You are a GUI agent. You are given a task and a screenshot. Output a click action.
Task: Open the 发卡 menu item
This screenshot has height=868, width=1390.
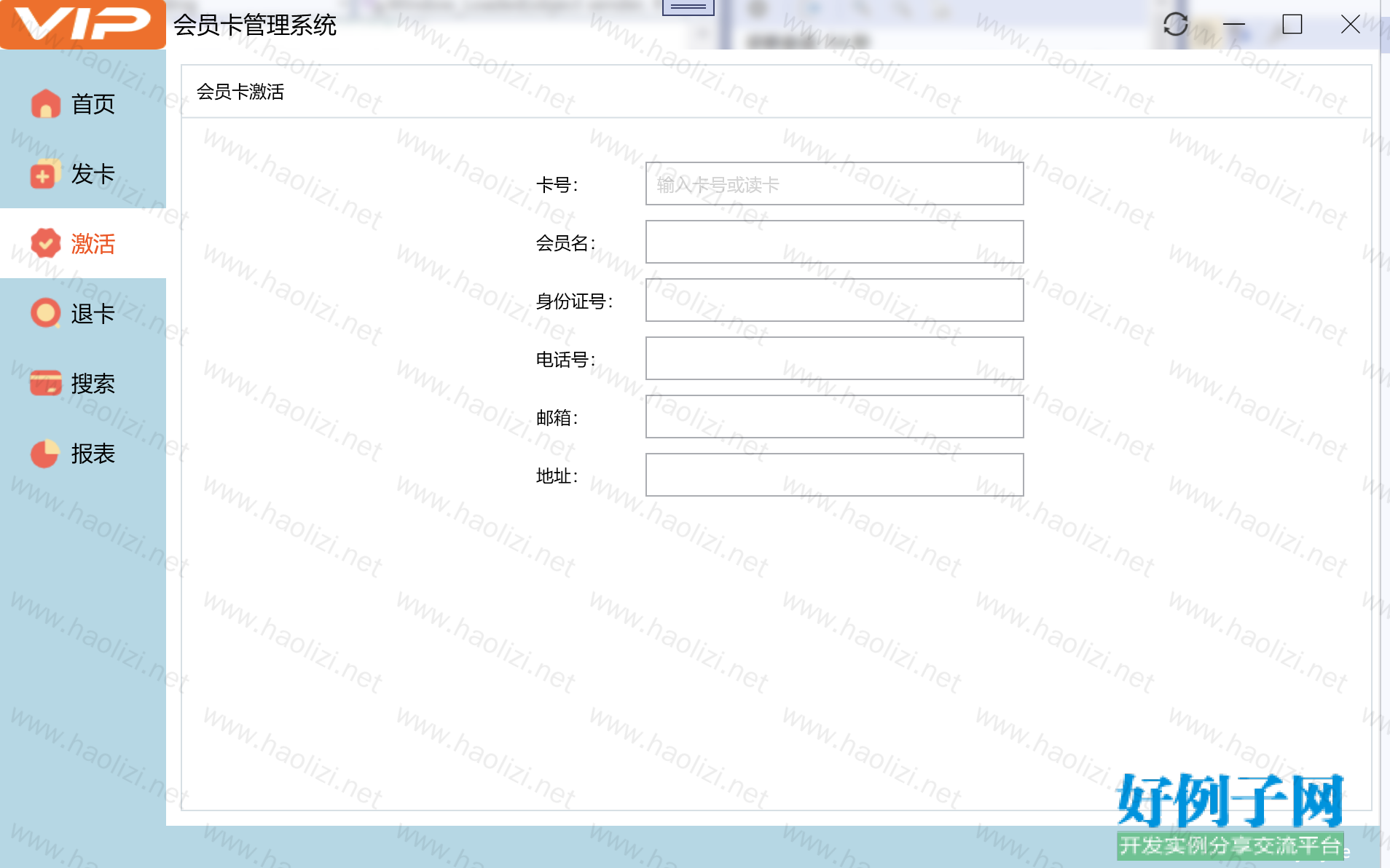coord(83,174)
